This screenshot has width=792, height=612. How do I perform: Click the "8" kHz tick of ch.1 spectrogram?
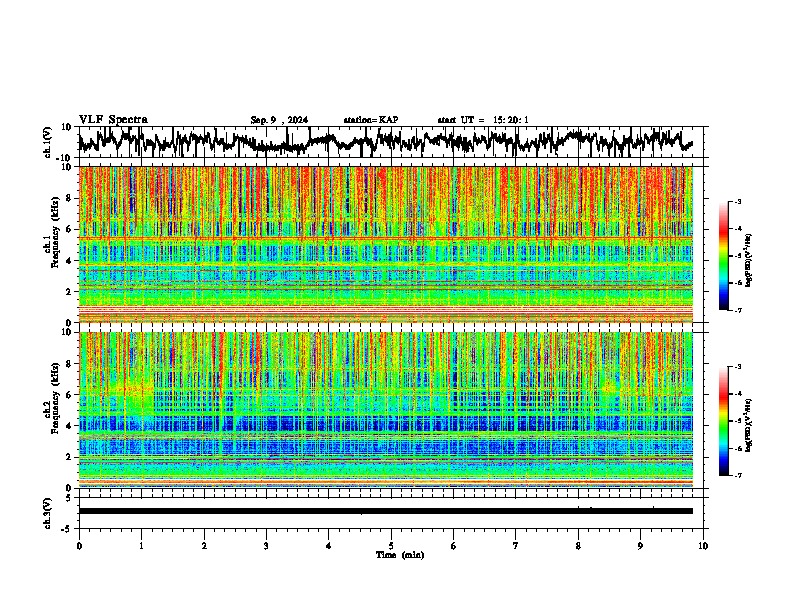(x=69, y=198)
